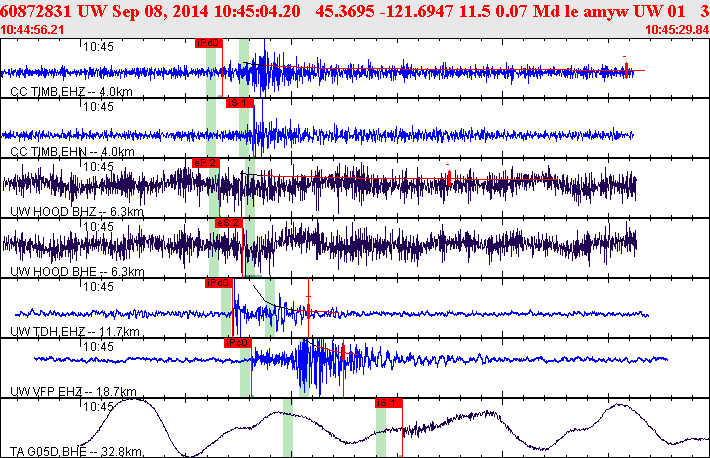The width and height of the screenshot is (710, 458).
Task: Click the 10:45 time tick on HOOD BHE row
Action: pos(98,227)
